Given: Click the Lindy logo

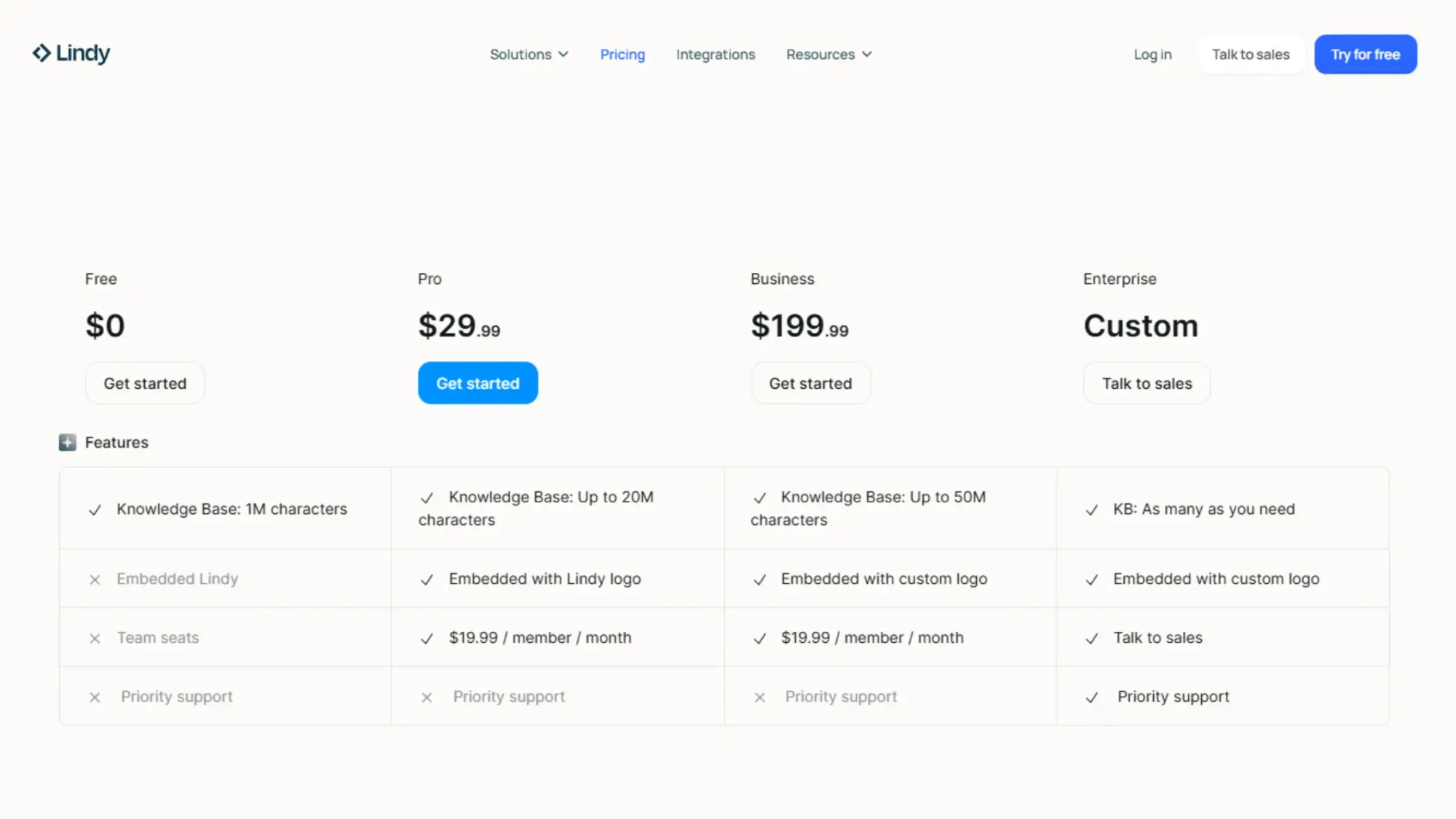Looking at the screenshot, I should [71, 53].
